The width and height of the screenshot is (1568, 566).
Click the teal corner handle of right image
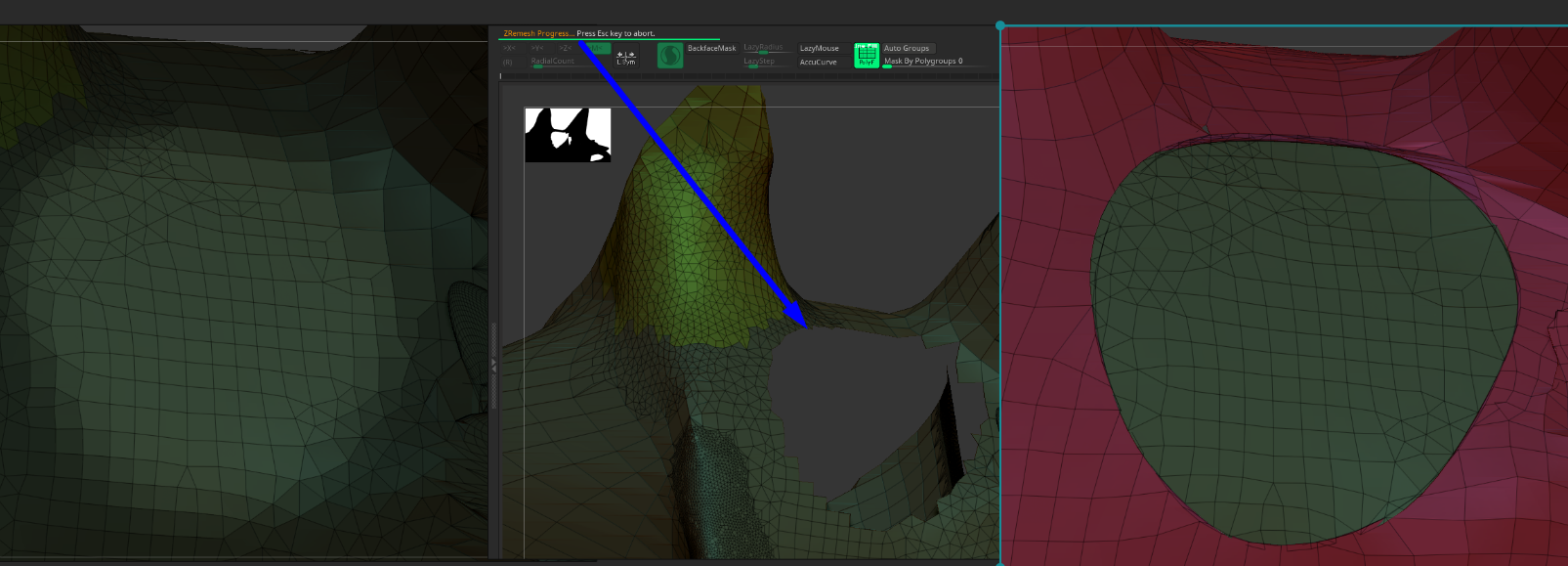tap(1000, 26)
